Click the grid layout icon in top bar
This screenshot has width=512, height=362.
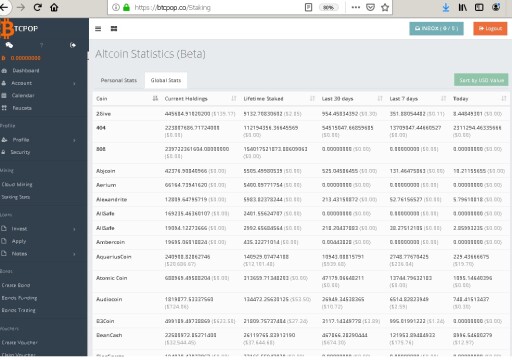(x=114, y=29)
